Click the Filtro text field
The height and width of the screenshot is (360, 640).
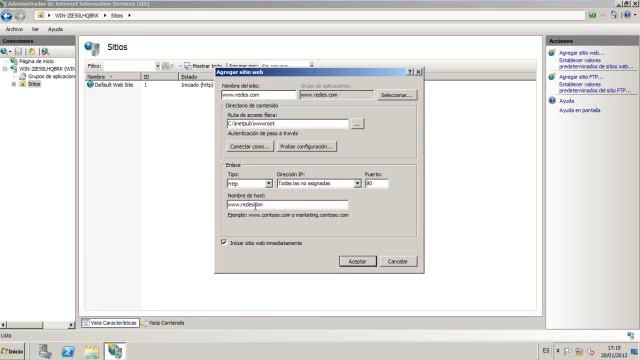pos(129,66)
